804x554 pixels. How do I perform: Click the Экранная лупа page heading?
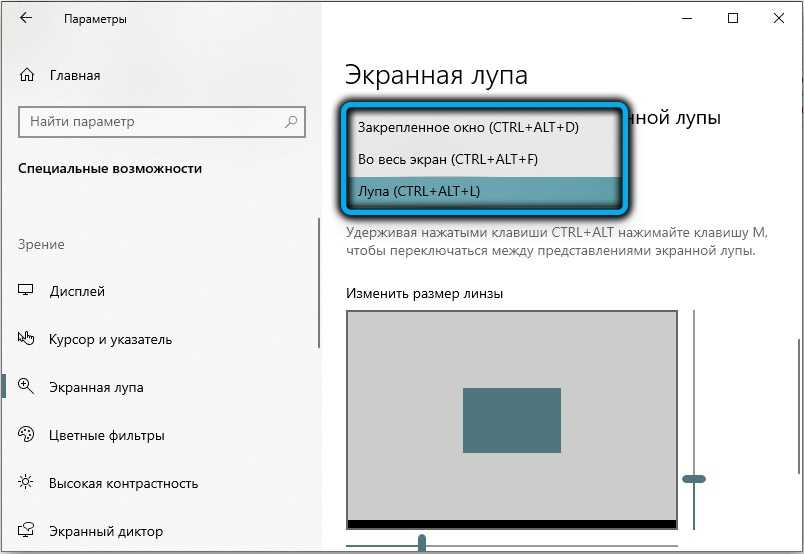click(x=436, y=75)
